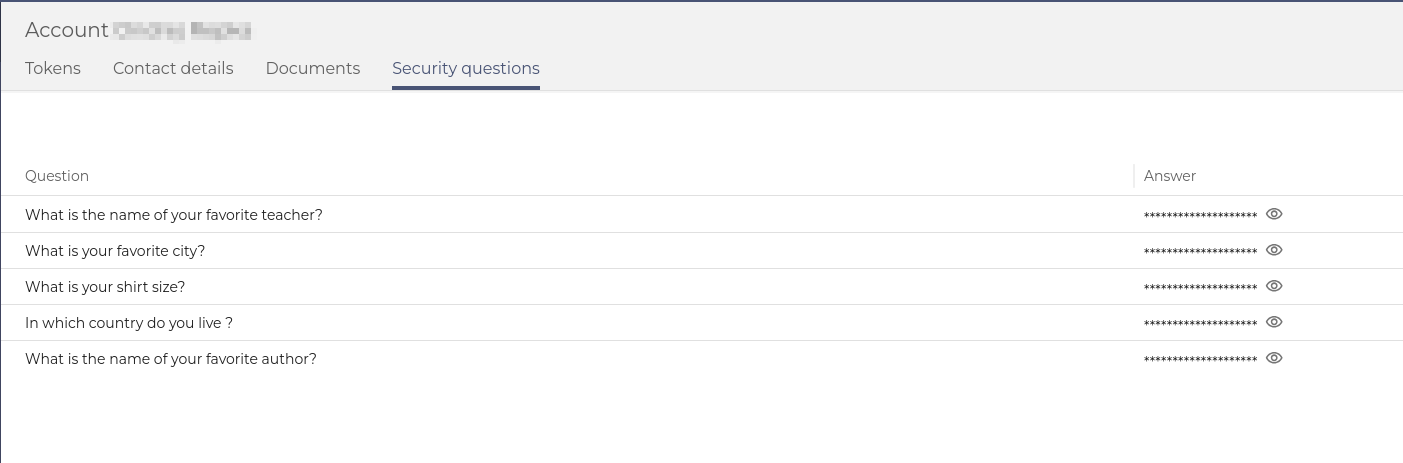Switch to the Tokens tab

[53, 68]
